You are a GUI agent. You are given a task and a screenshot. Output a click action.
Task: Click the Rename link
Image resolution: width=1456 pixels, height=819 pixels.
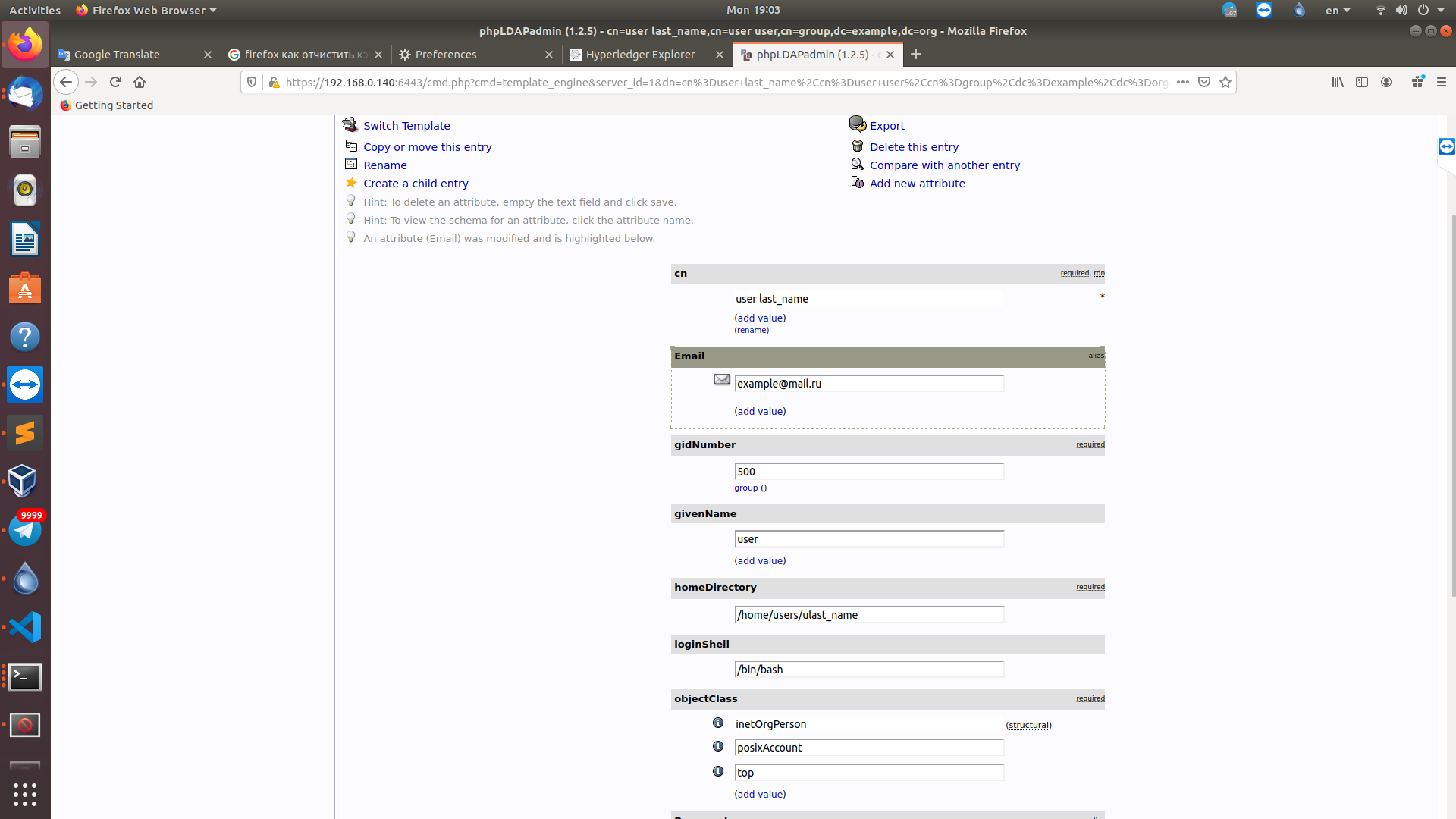click(x=384, y=165)
